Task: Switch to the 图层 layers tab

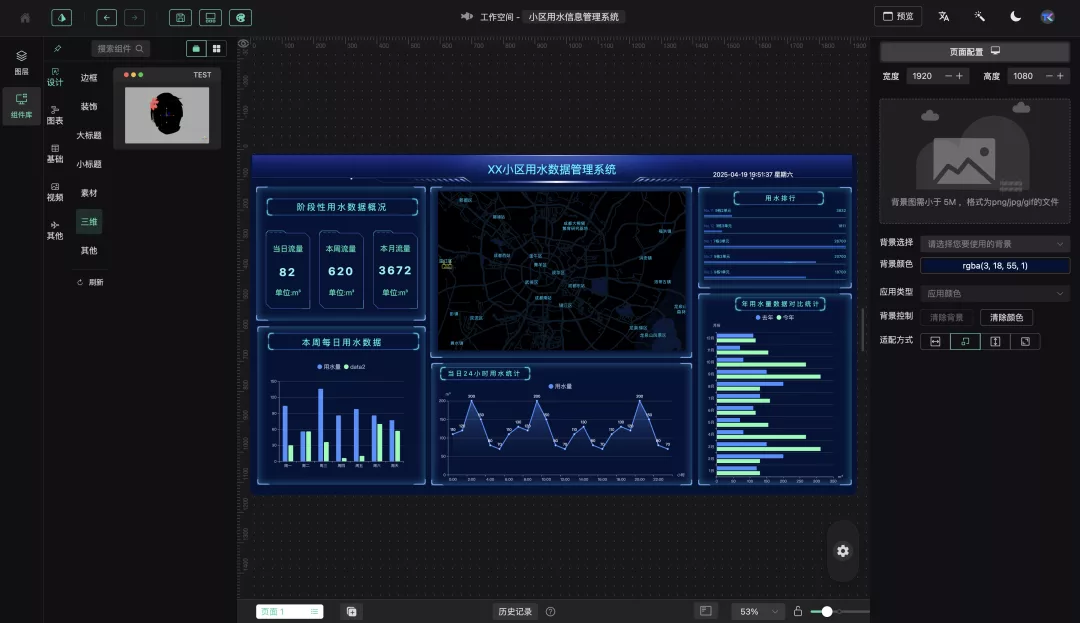Action: coord(21,63)
